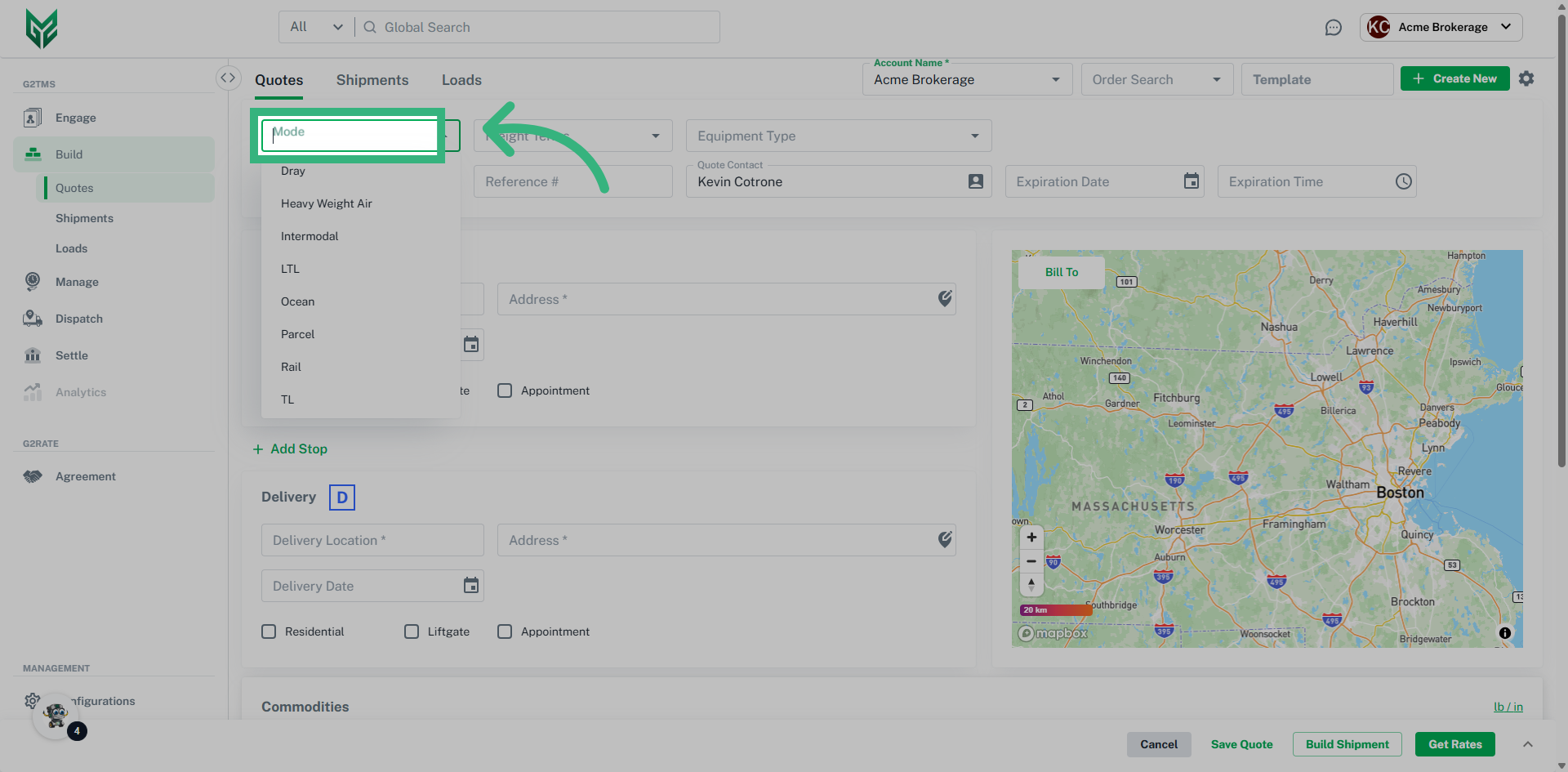Click Add Stop link
Image resolution: width=1568 pixels, height=772 pixels.
pos(291,449)
